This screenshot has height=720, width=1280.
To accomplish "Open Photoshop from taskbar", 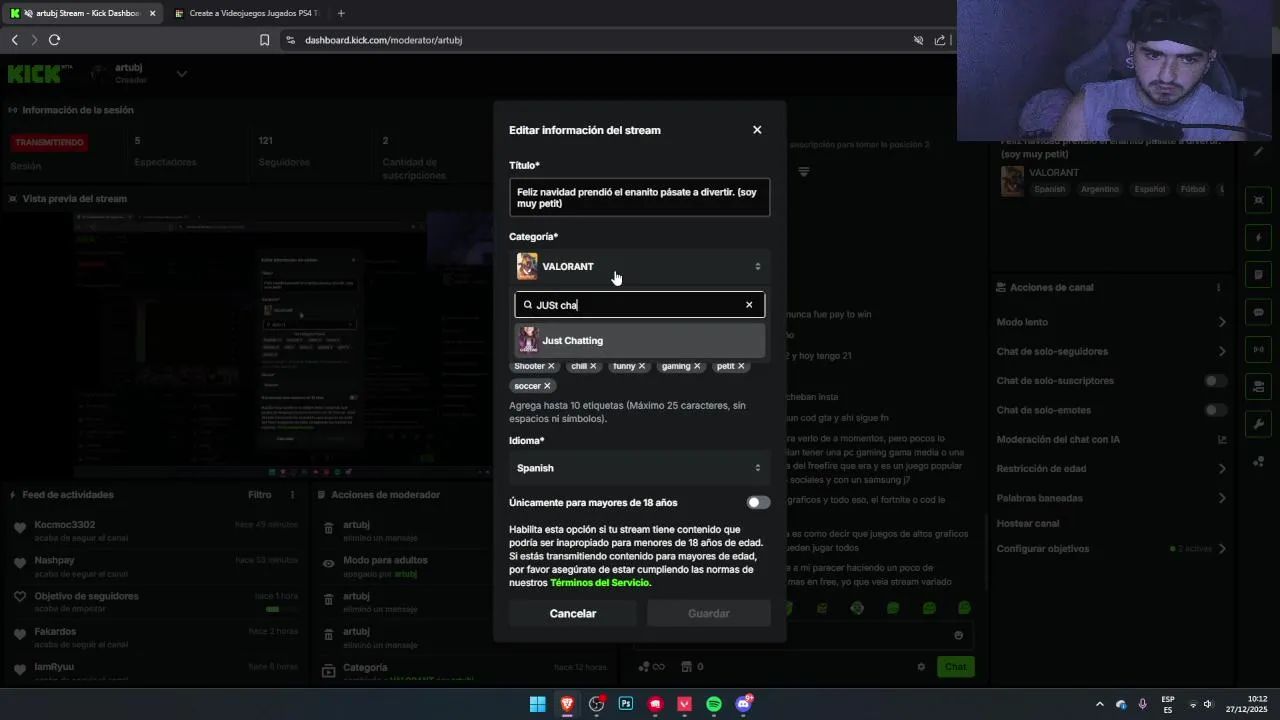I will (626, 704).
